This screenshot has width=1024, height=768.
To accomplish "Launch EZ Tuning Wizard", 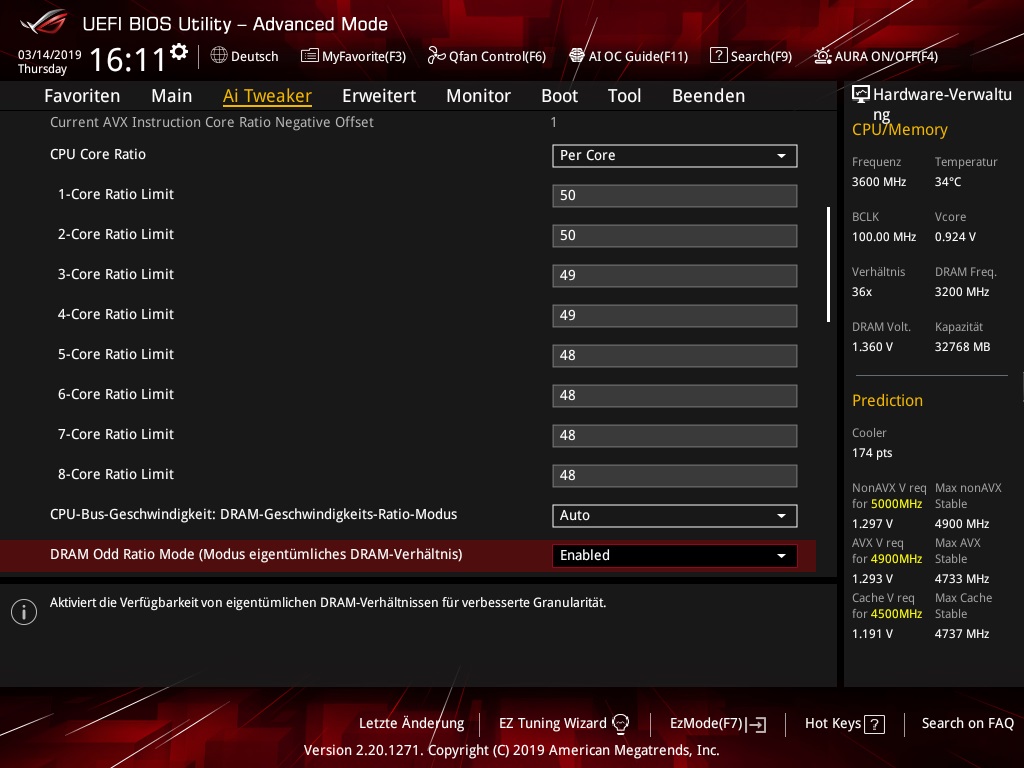I will click(x=564, y=724).
